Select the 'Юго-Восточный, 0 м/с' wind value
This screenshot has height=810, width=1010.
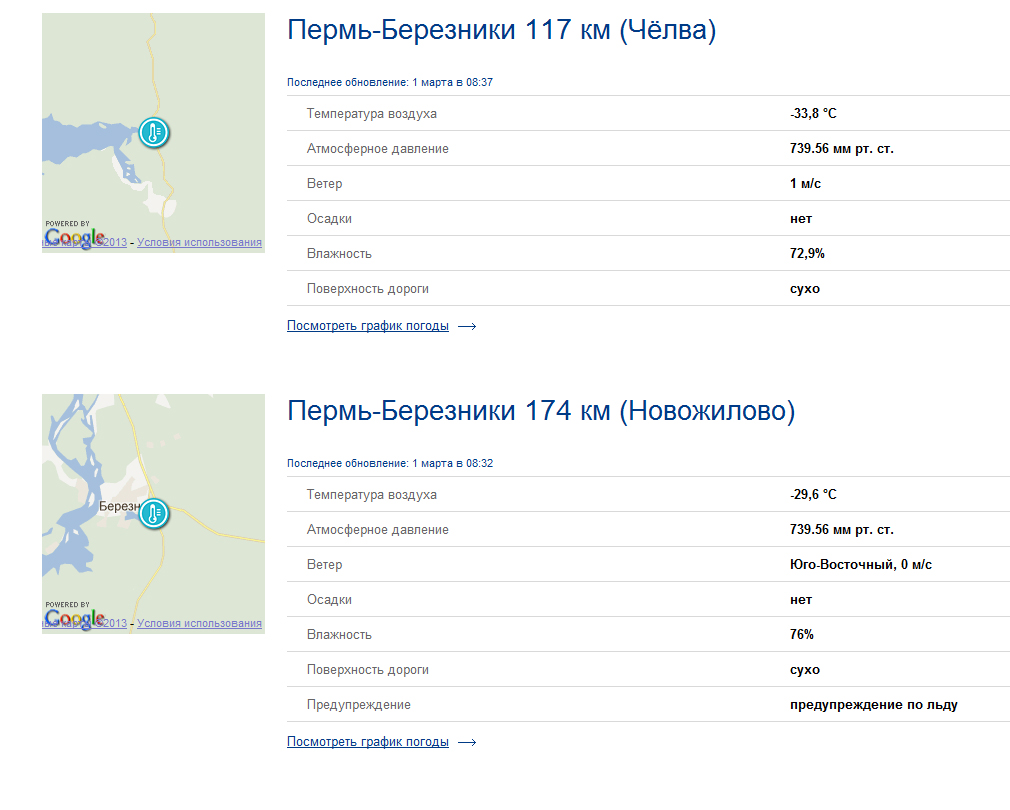(x=860, y=565)
